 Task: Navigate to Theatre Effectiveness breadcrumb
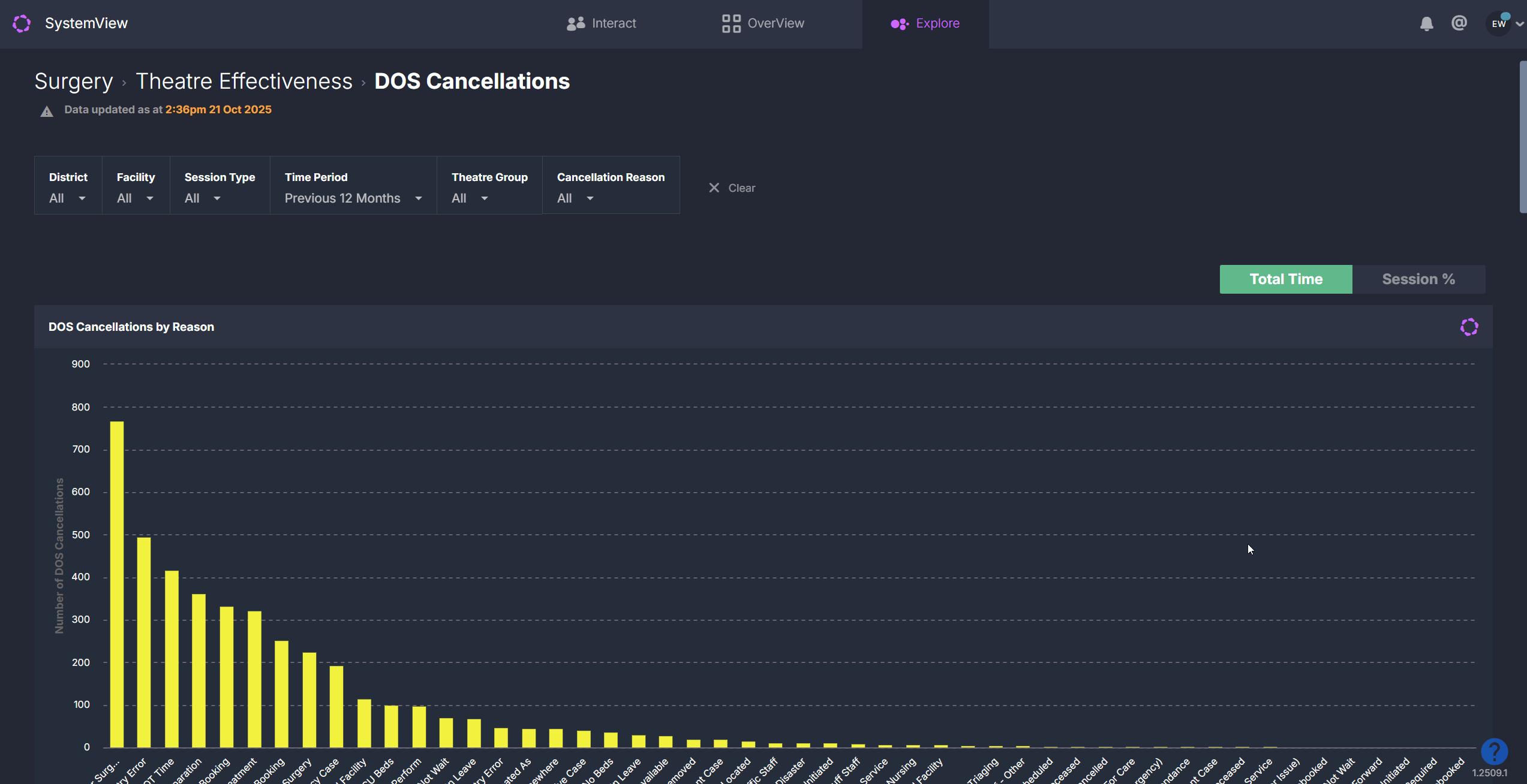[x=244, y=82]
